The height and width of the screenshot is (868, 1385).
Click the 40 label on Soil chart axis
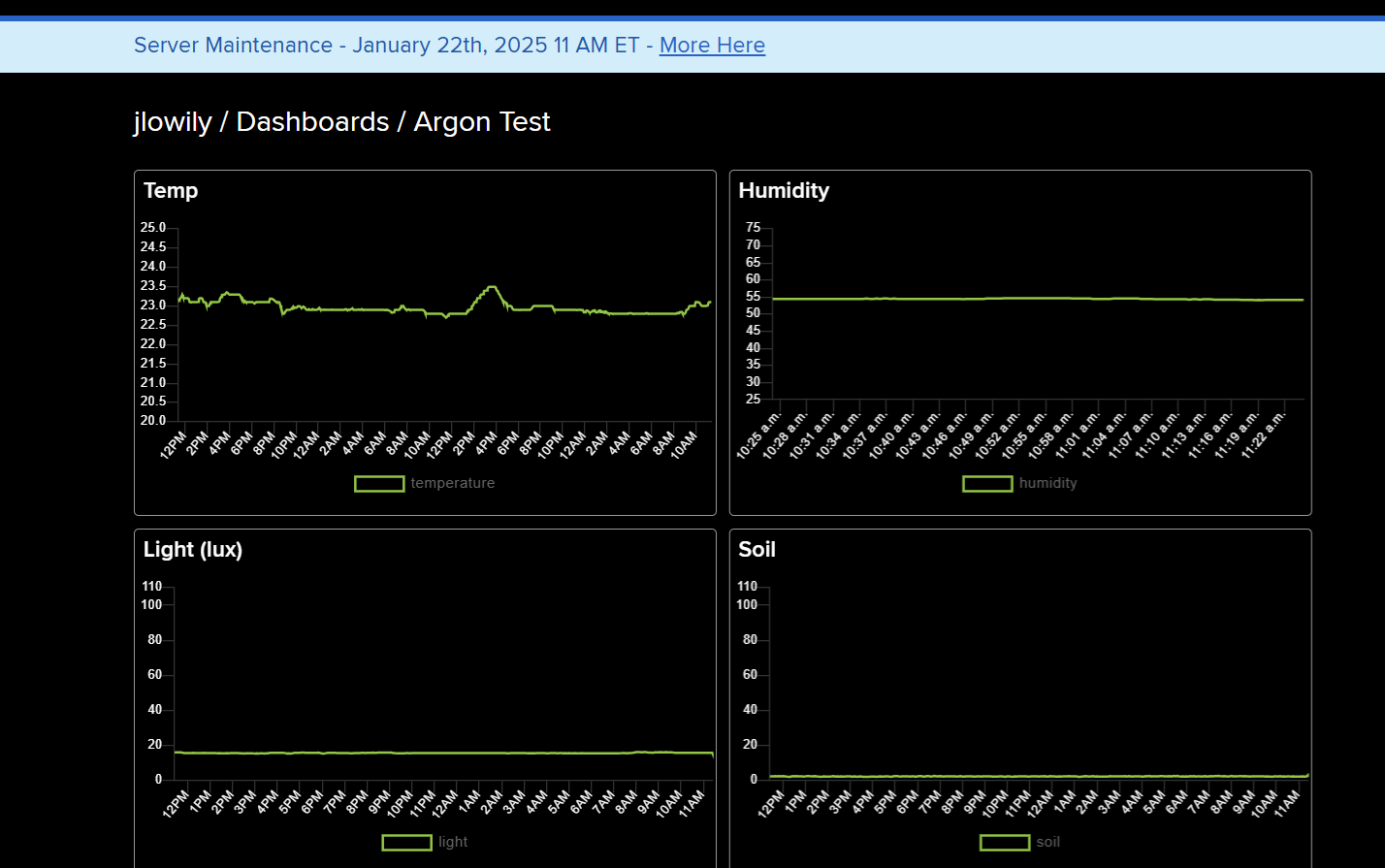(750, 710)
